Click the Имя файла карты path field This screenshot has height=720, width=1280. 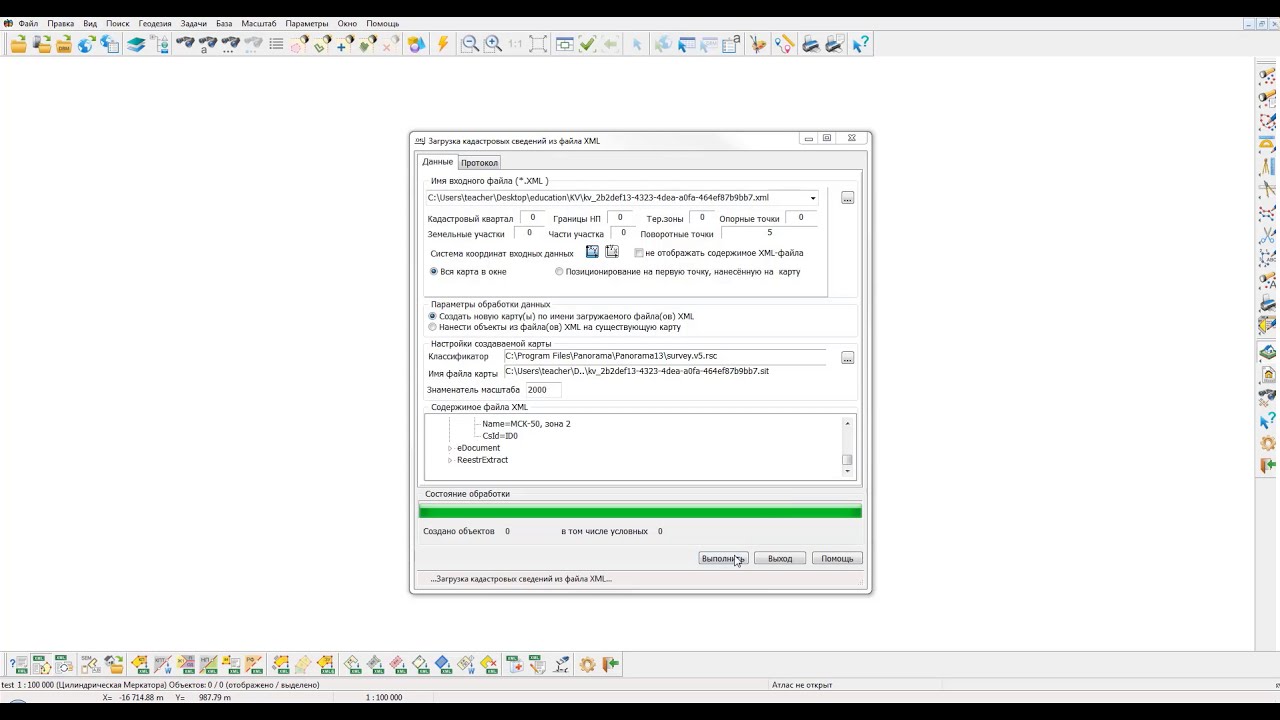pyautogui.click(x=665, y=371)
